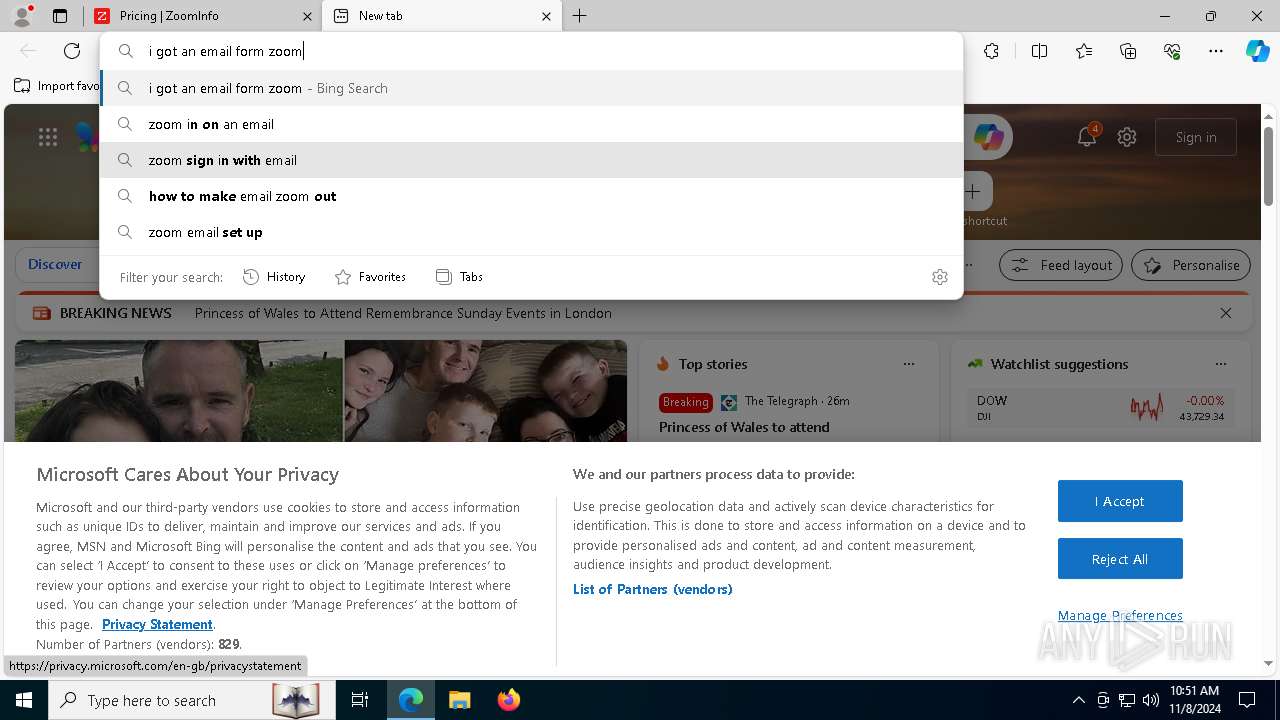
Task: Open page settings gear on new tab page
Action: point(1127,137)
